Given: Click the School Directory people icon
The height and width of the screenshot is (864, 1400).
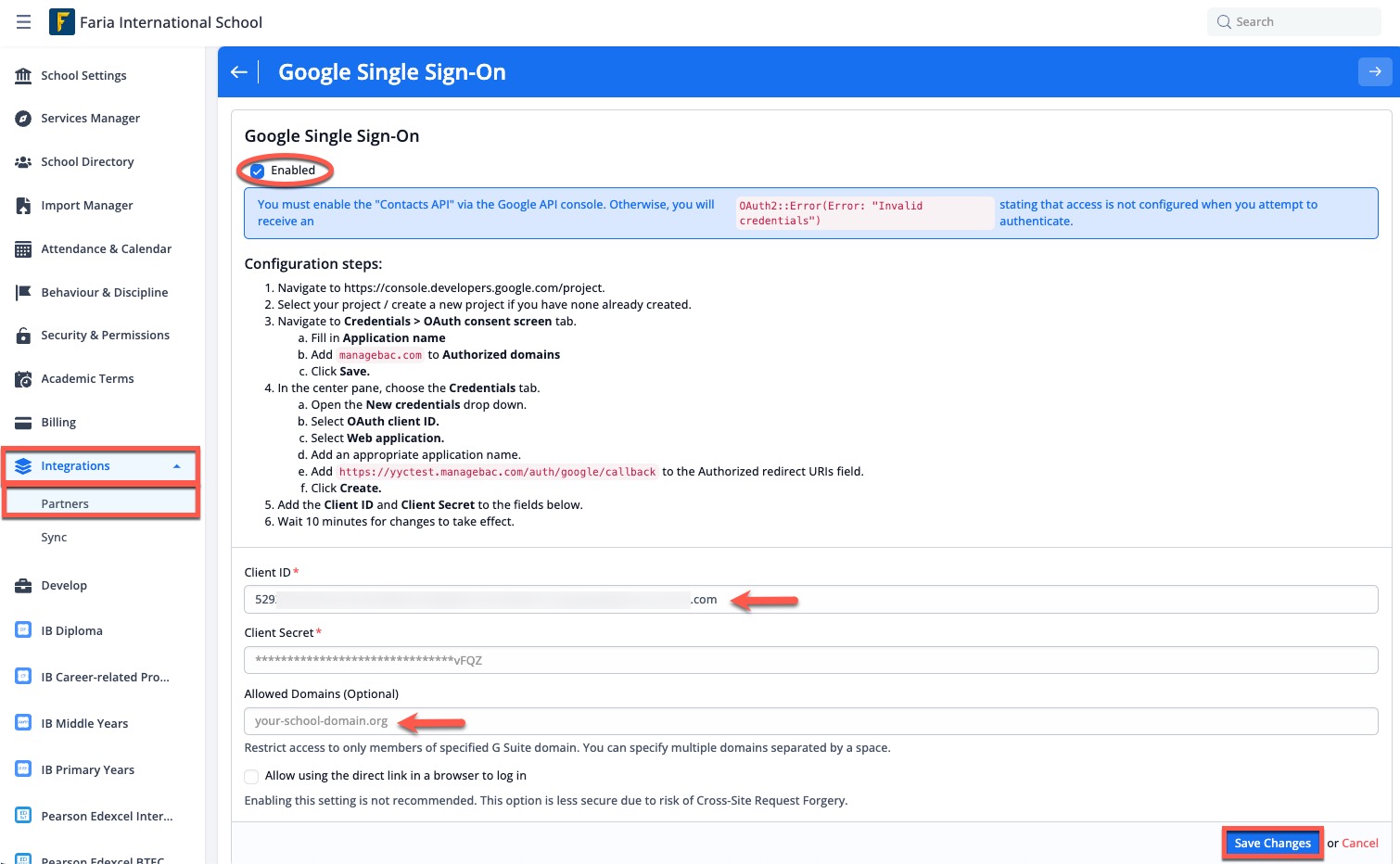Looking at the screenshot, I should pyautogui.click(x=23, y=162).
